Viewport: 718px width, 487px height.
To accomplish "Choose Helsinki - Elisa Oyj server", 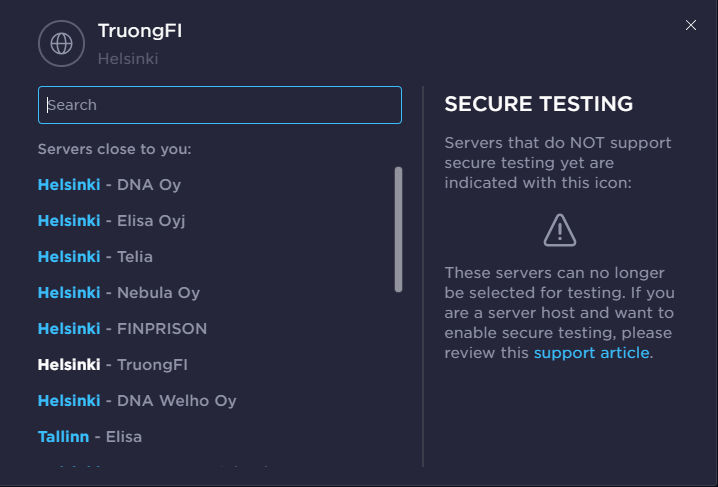I will click(111, 221).
